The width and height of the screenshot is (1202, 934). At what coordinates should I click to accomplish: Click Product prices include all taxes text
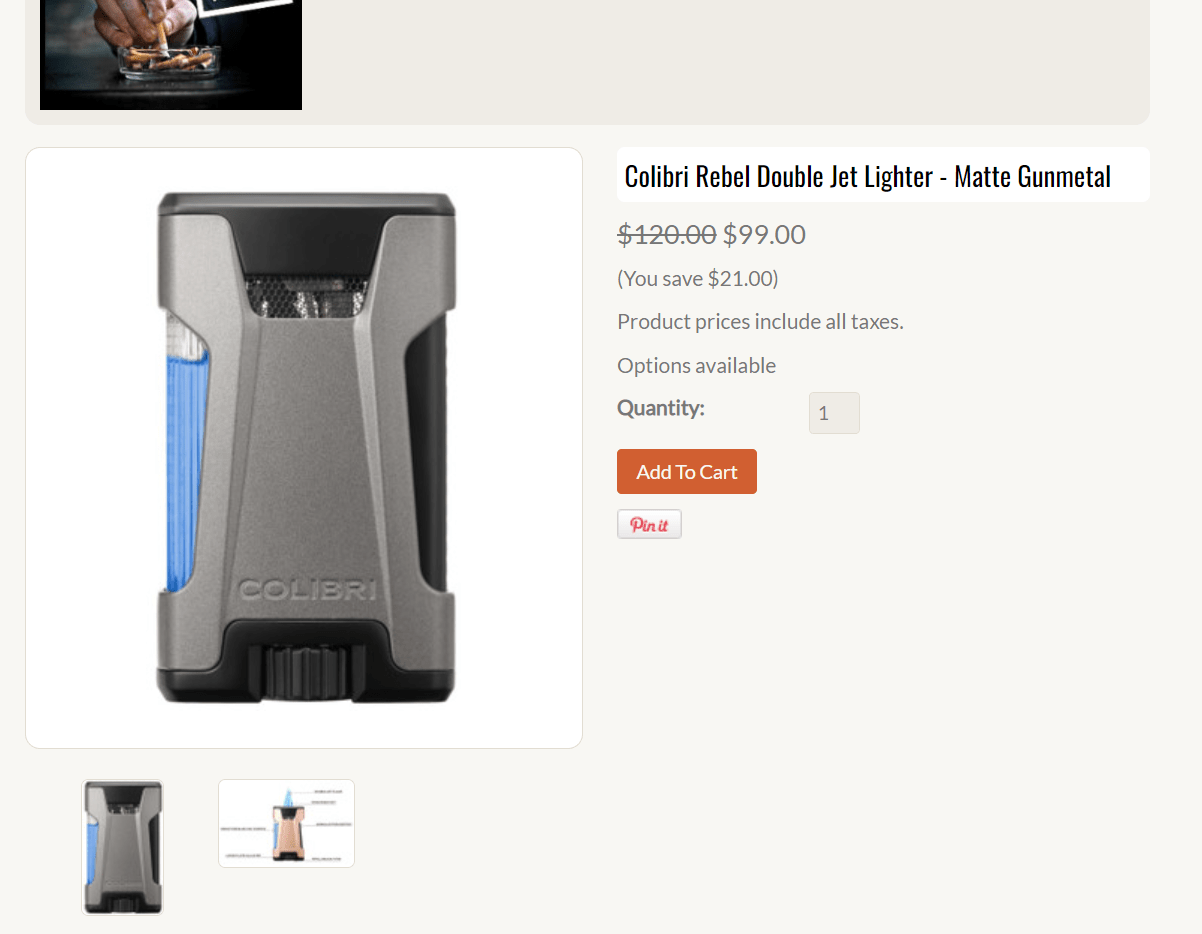click(x=760, y=321)
